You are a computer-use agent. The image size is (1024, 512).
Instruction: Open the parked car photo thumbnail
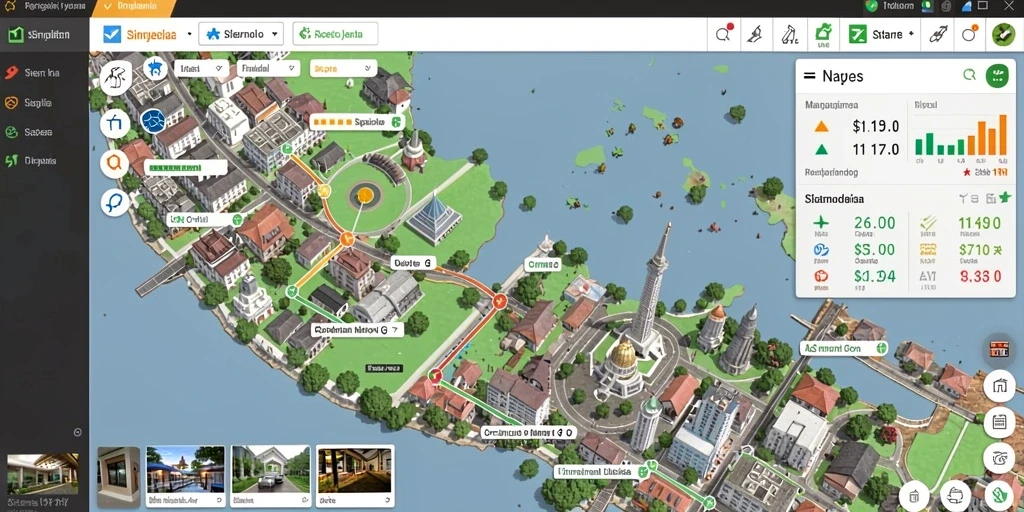coord(270,469)
